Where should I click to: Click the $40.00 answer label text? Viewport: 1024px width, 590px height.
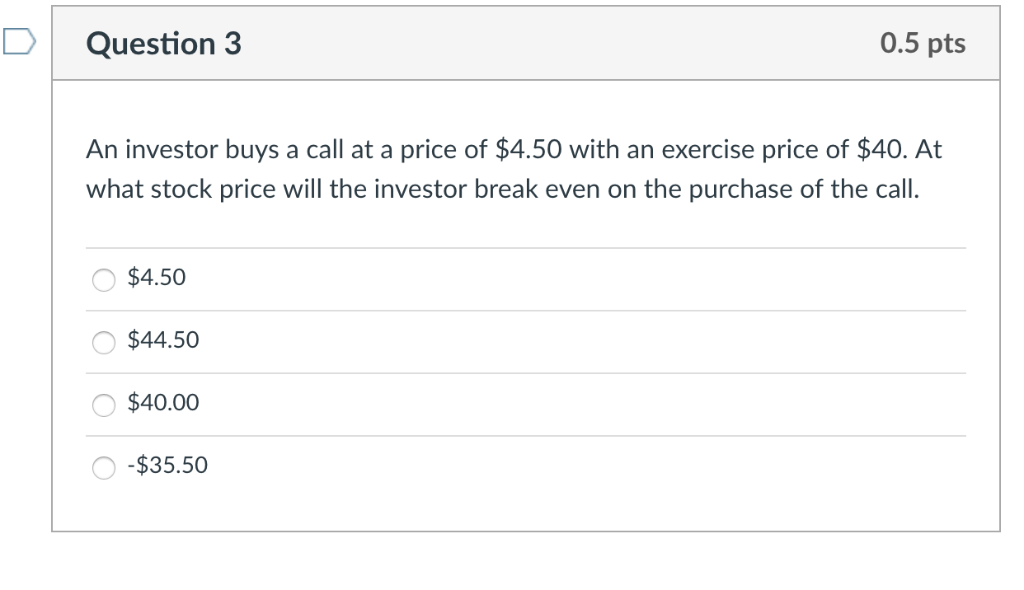(161, 403)
